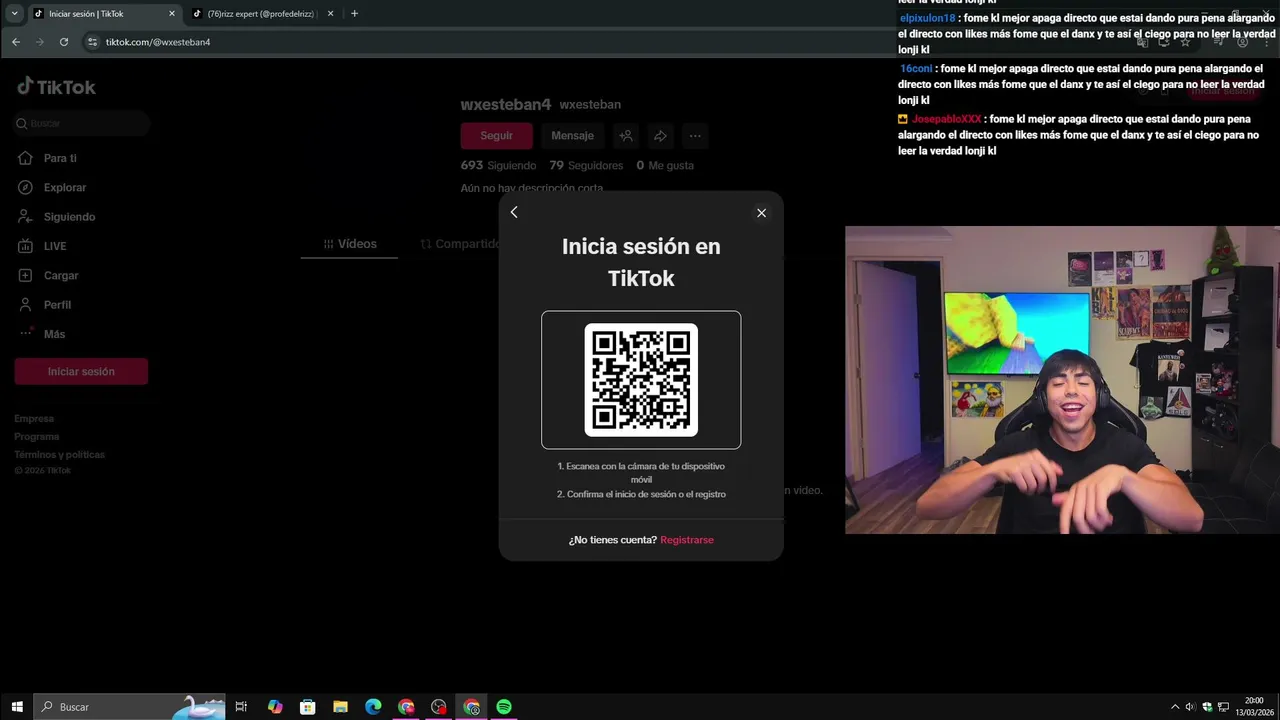Open Términos y políticas footer link
This screenshot has height=720, width=1280.
click(x=59, y=455)
